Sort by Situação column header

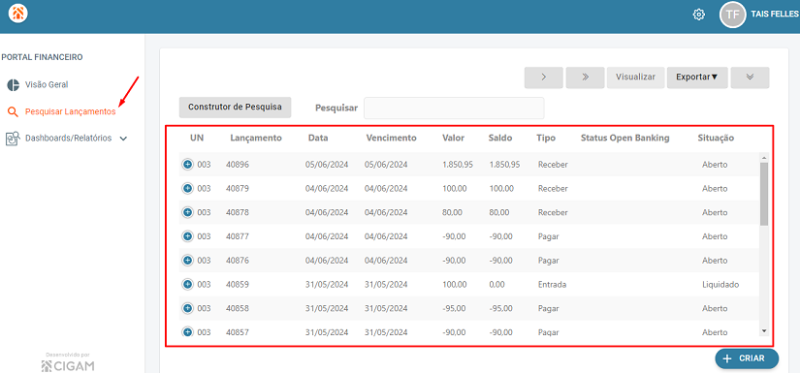click(x=716, y=138)
